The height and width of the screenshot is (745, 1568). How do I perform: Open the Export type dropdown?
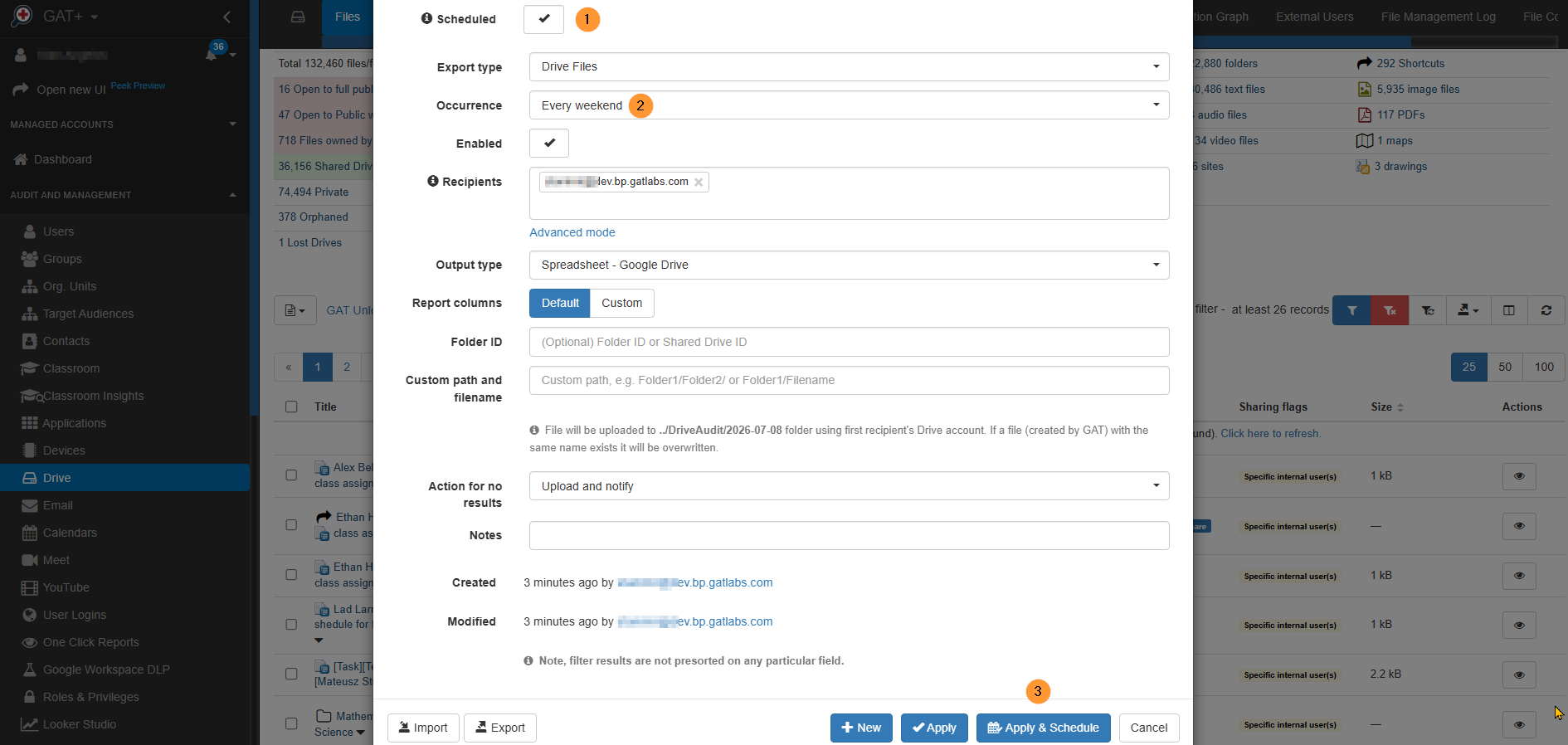pyautogui.click(x=850, y=66)
